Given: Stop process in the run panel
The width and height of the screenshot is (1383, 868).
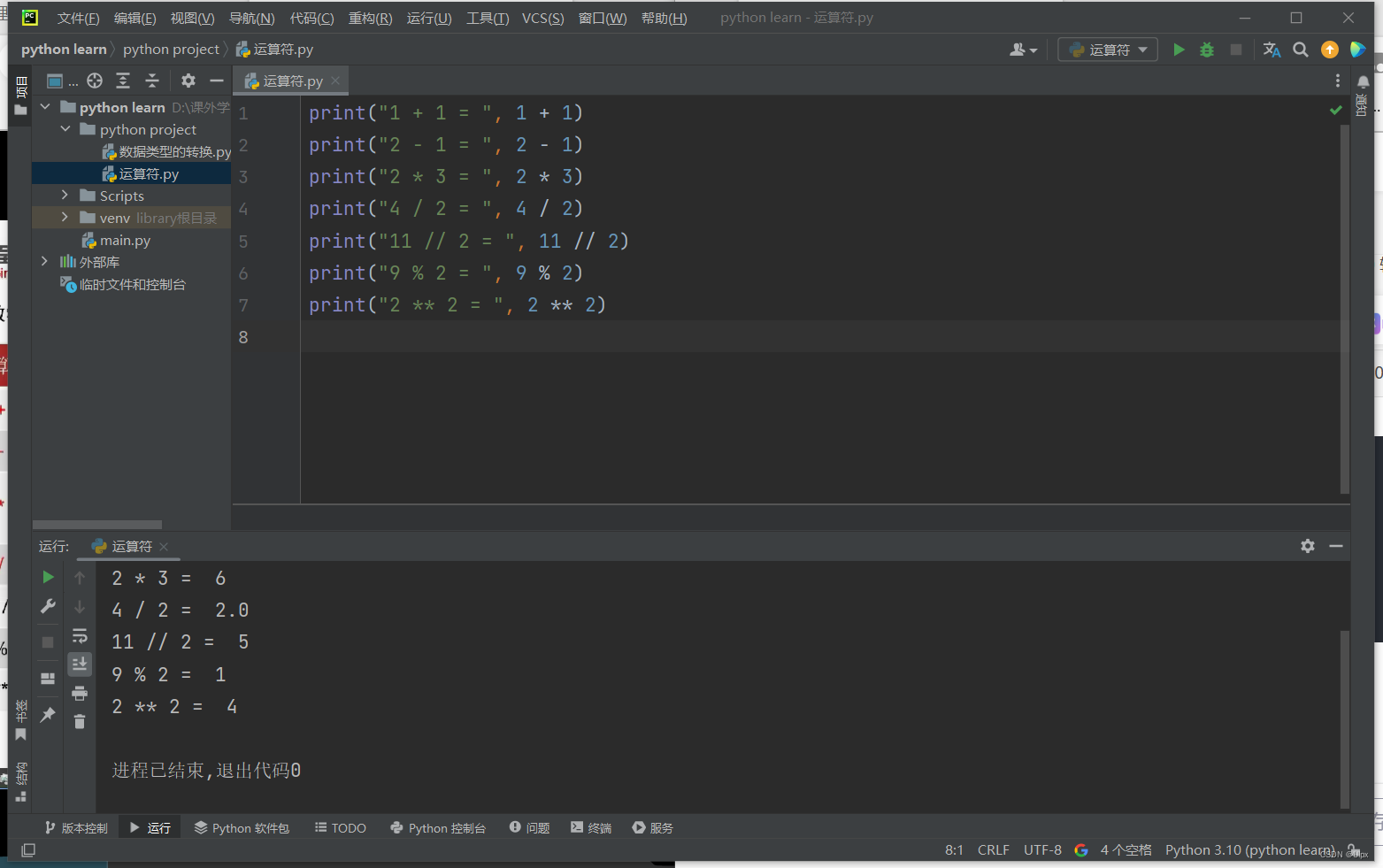Looking at the screenshot, I should point(48,641).
